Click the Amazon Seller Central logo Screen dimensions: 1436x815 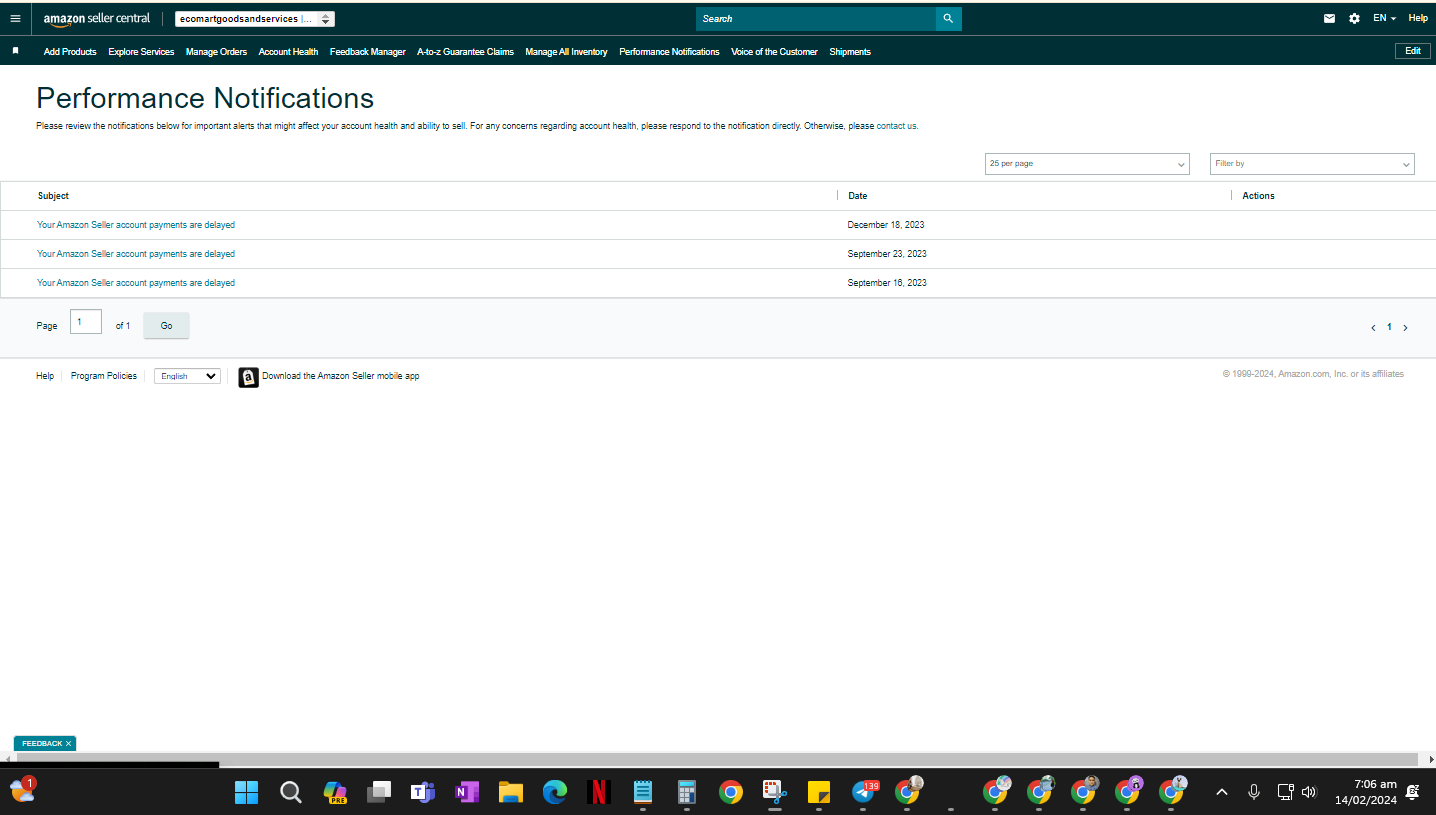(97, 19)
